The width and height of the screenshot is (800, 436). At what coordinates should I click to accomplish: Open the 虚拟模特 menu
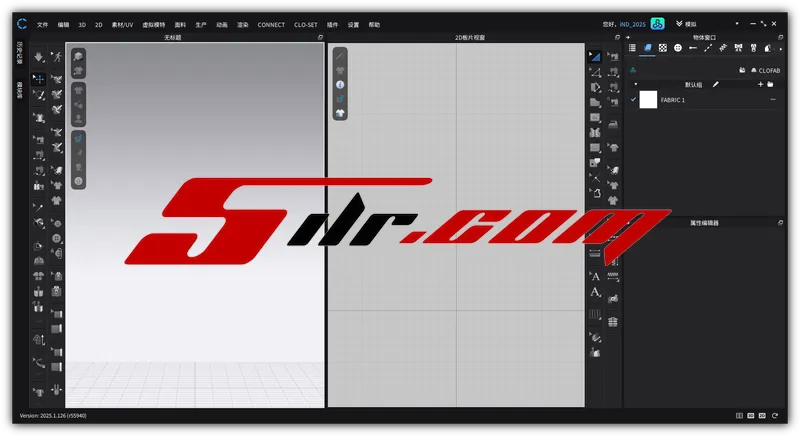coord(154,24)
